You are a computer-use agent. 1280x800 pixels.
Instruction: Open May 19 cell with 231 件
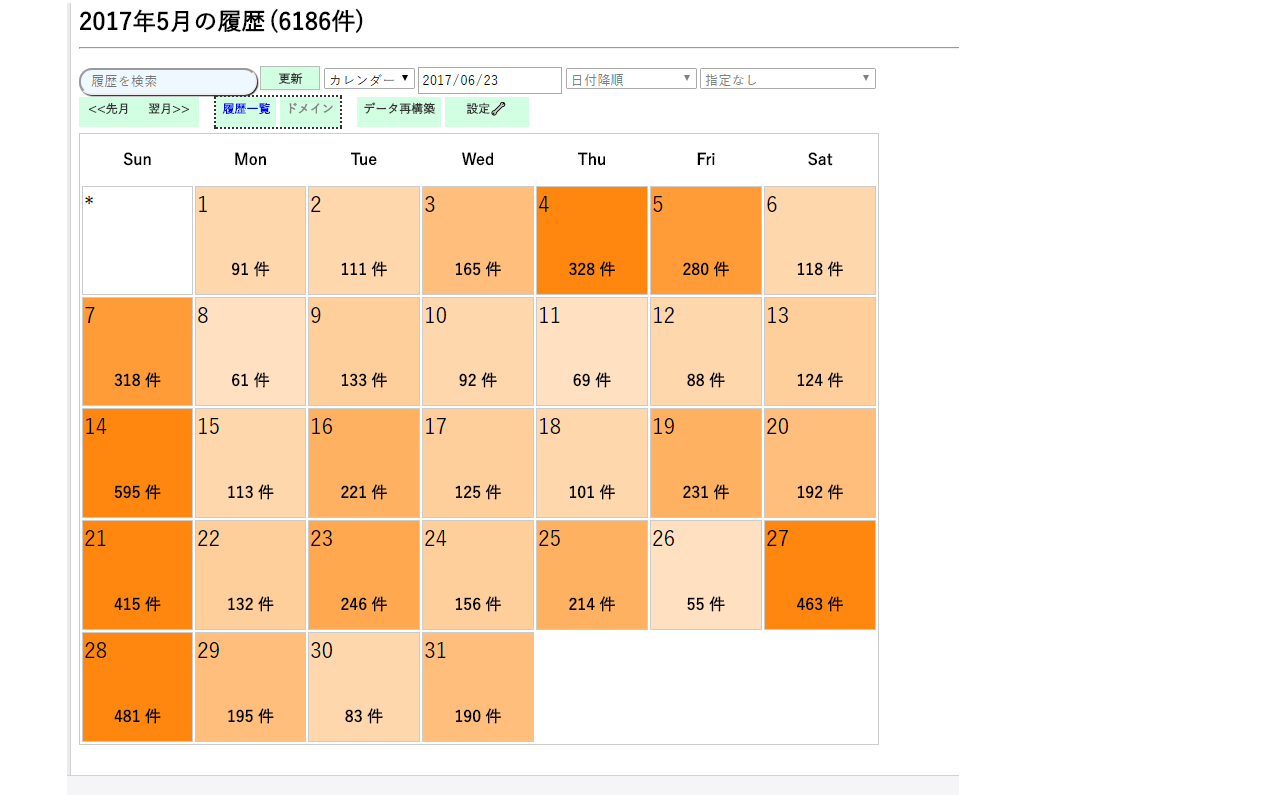tap(706, 463)
